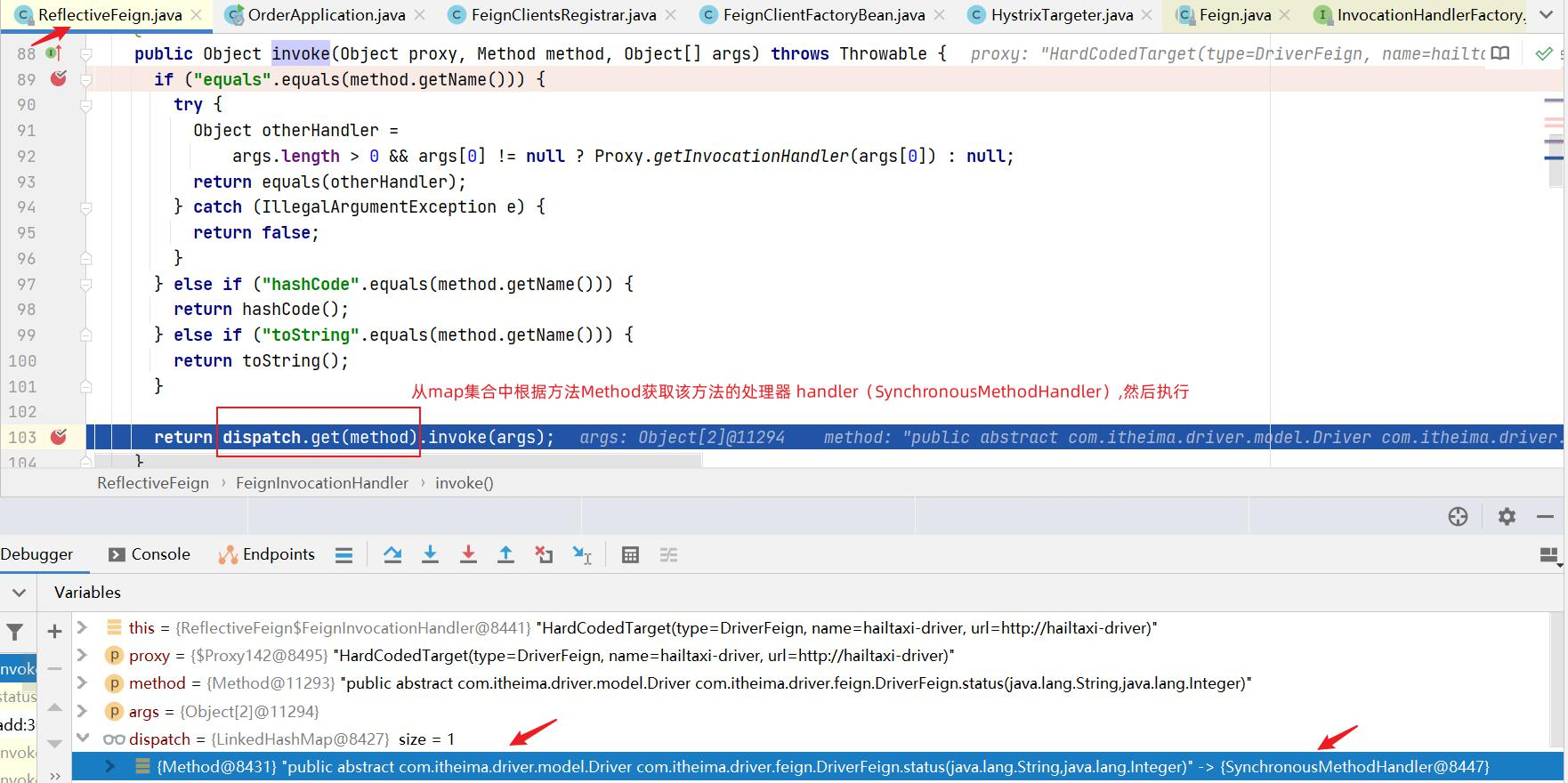Viewport: 1568px width, 783px height.
Task: Click the green inspection checkmark icon
Action: pos(1544,53)
